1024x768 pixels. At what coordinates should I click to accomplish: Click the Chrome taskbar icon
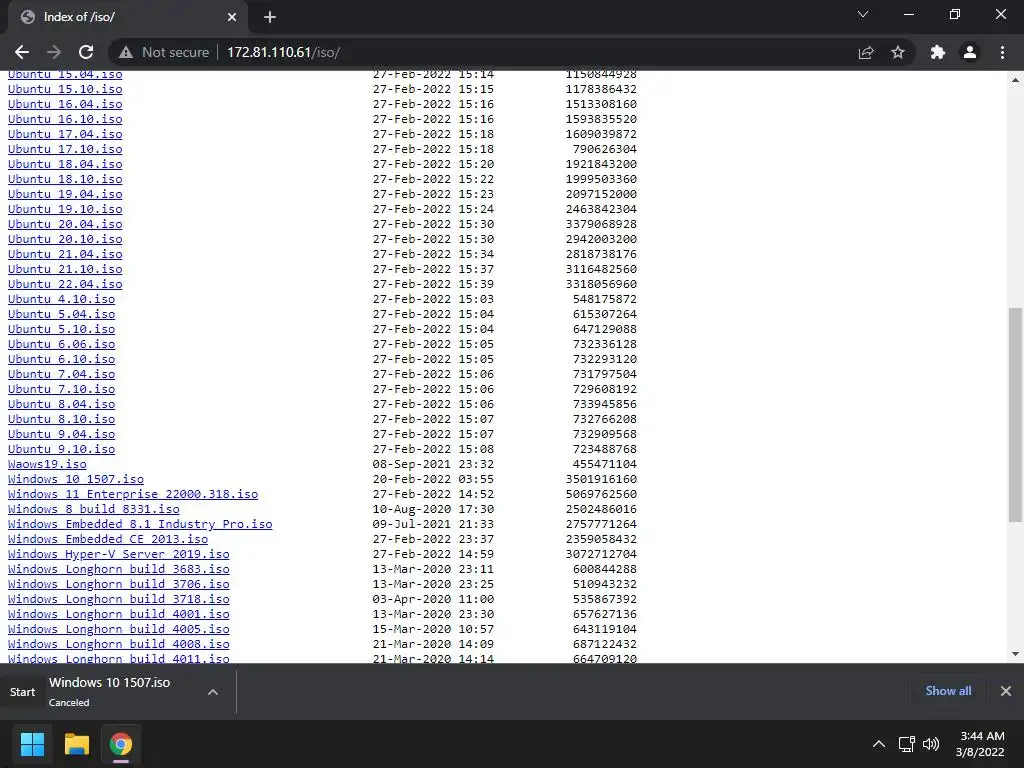click(x=121, y=744)
